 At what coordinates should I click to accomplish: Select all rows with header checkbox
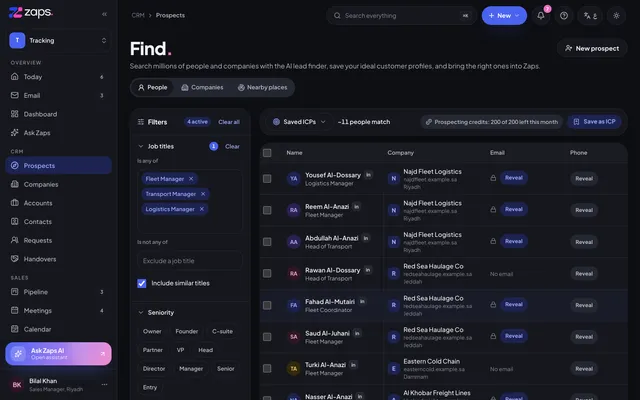click(x=267, y=153)
